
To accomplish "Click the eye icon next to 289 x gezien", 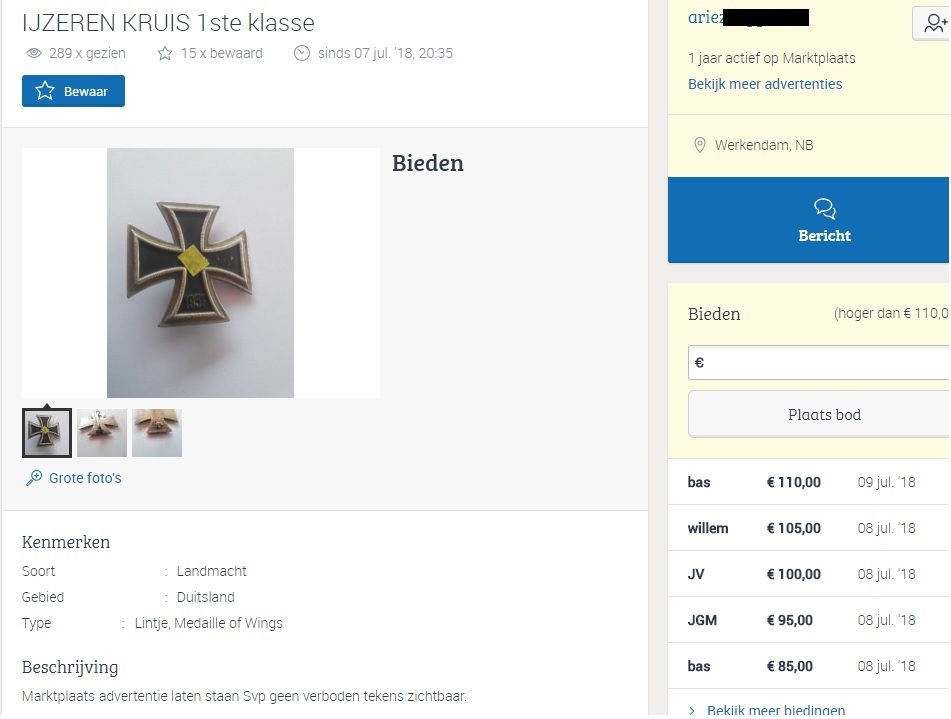I will pyautogui.click(x=34, y=53).
